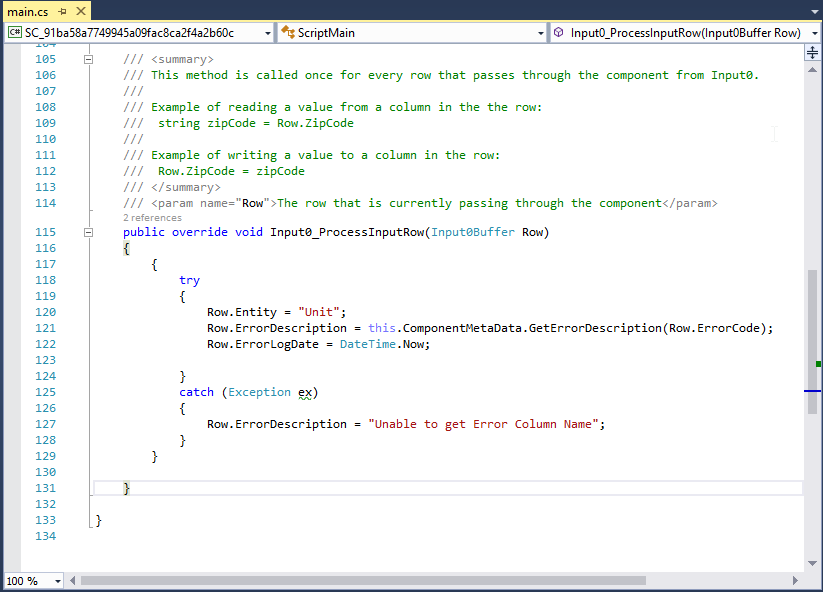Open the tab list dropdown arrow
This screenshot has width=823, height=592.
815,12
